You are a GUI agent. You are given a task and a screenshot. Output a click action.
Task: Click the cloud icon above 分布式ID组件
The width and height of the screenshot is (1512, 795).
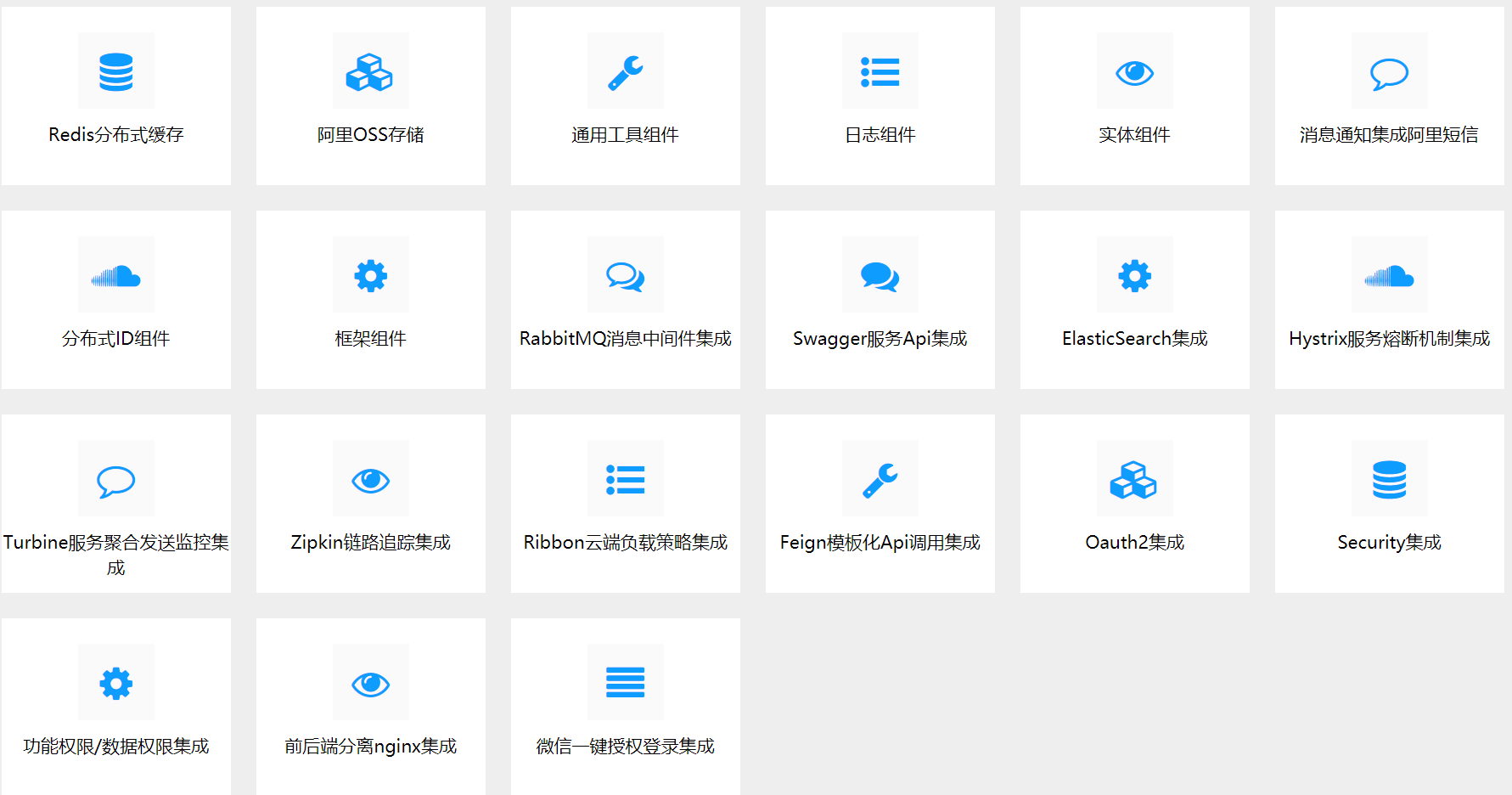pyautogui.click(x=116, y=276)
